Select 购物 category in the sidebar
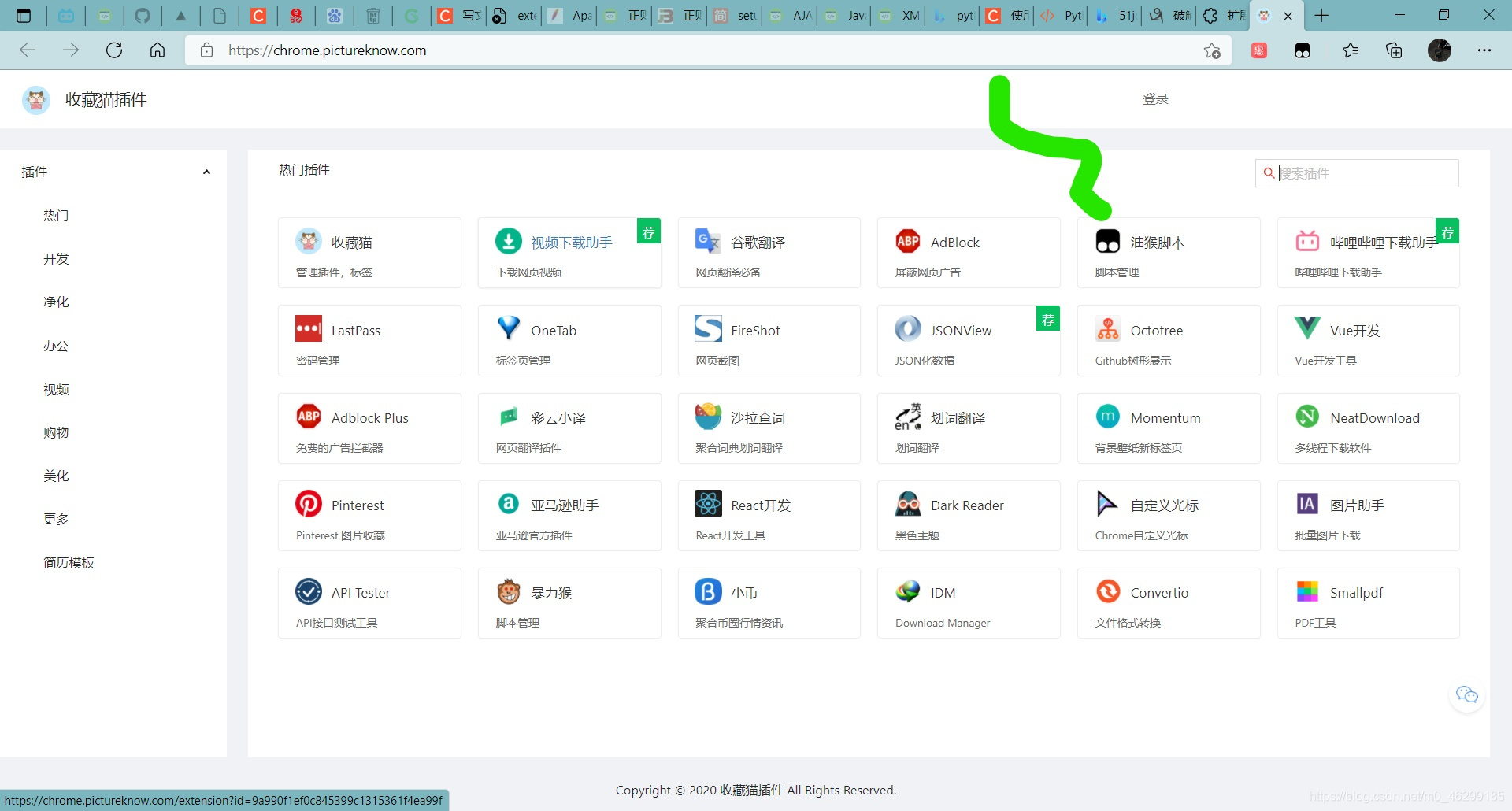The image size is (1512, 811). point(56,432)
